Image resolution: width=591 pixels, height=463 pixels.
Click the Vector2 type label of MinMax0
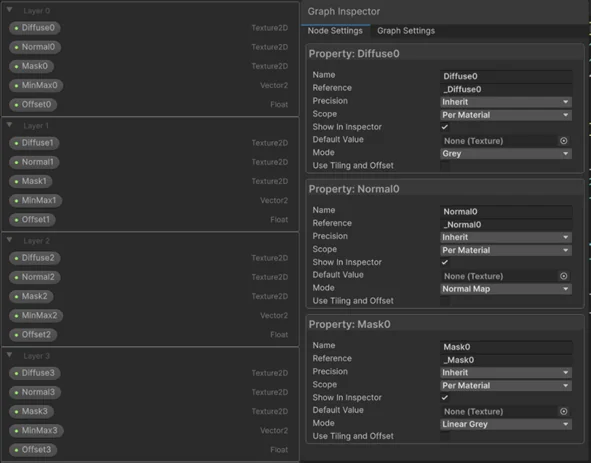coord(274,85)
